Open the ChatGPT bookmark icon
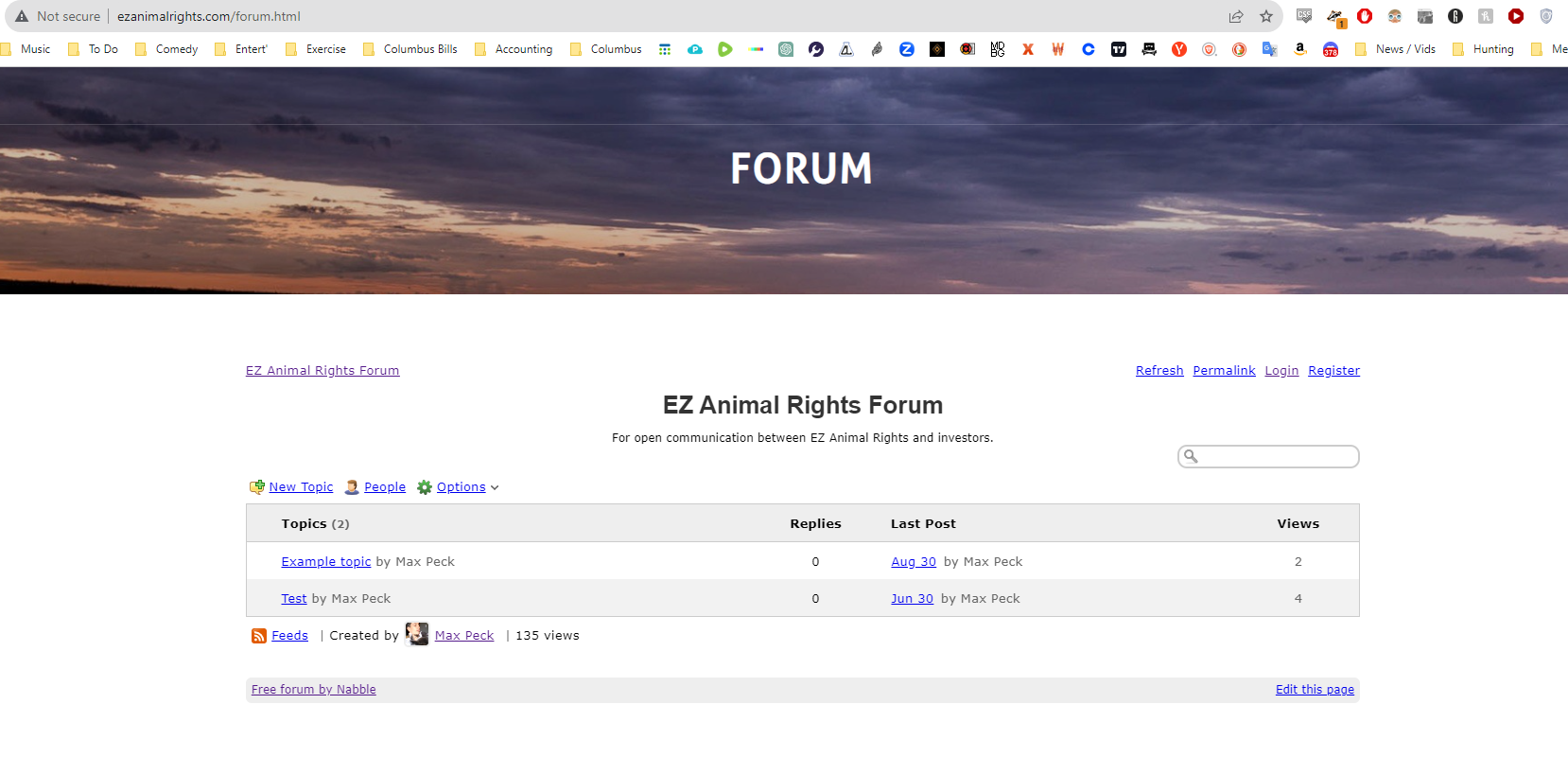Viewport: 1568px width, 757px height. pyautogui.click(x=786, y=49)
